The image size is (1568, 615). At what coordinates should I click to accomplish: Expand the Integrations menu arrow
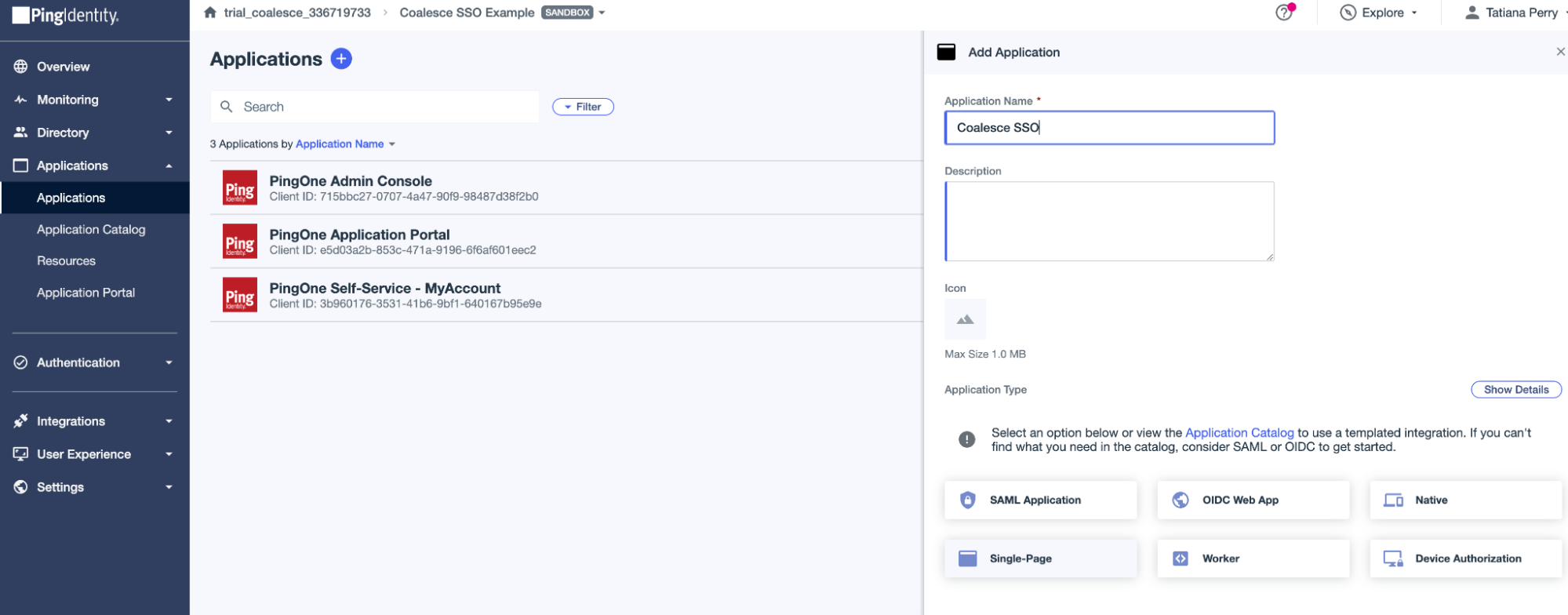pyautogui.click(x=169, y=421)
